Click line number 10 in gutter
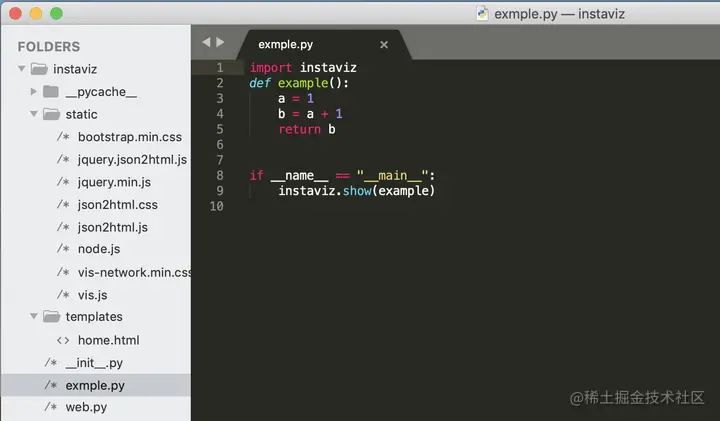720x421 pixels. pos(217,206)
